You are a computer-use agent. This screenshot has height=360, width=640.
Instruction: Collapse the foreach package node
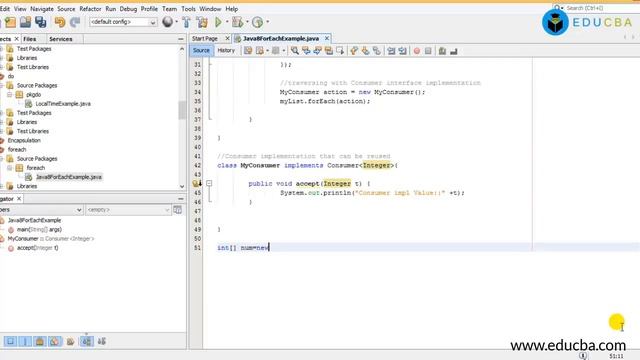[x=9, y=168]
